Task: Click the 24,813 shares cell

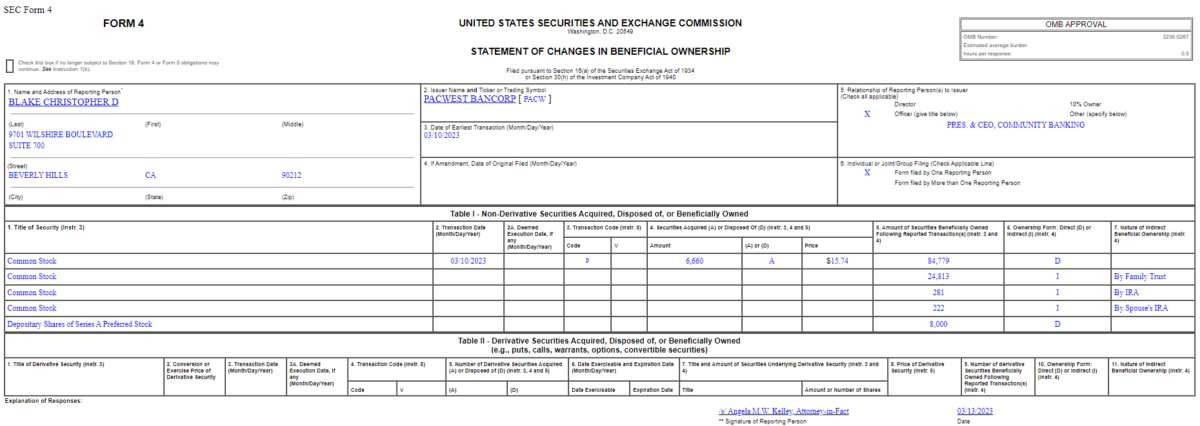Action: point(938,276)
